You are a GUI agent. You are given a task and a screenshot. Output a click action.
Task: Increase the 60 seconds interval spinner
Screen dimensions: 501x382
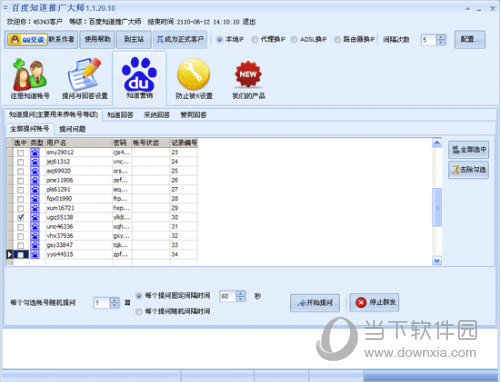pos(241,293)
